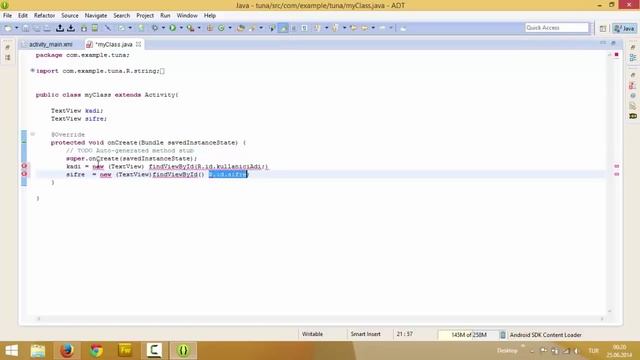Click the Writable status entry
Screen dimensions: 640x360
click(312, 334)
